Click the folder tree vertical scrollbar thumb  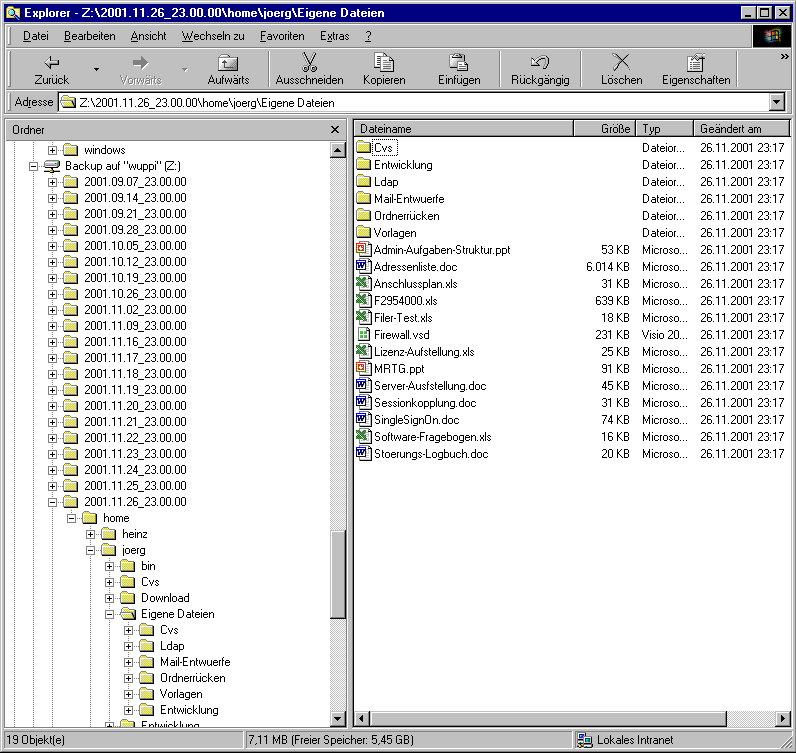click(x=338, y=575)
